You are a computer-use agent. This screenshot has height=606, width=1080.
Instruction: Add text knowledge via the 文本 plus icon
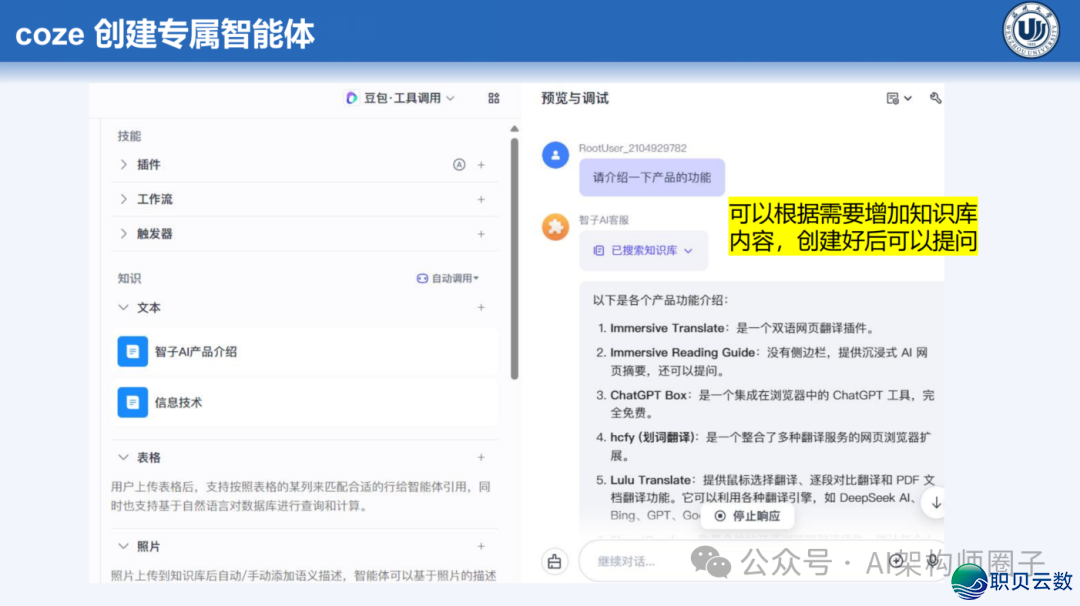click(479, 307)
